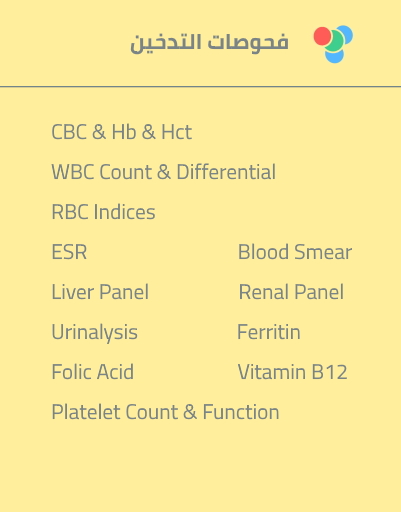Click the bottom blue circle in logo
The width and height of the screenshot is (401, 512).
click(x=334, y=56)
